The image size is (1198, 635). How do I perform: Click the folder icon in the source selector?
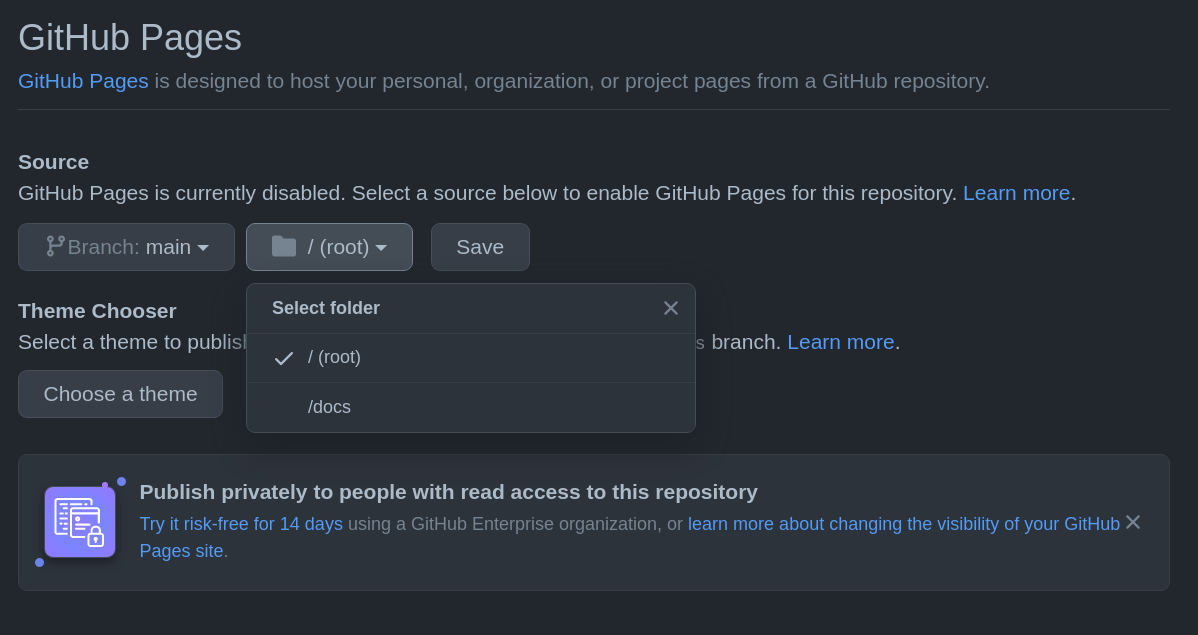coord(284,246)
